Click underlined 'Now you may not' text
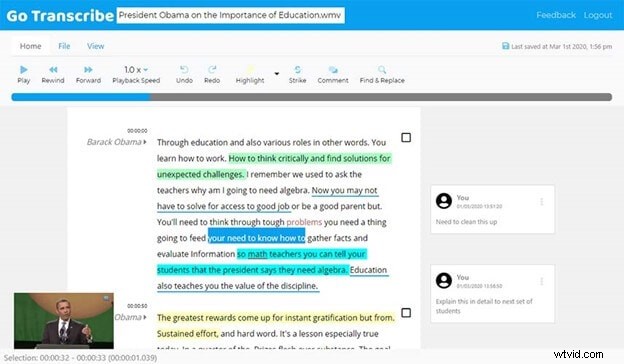 coord(345,190)
